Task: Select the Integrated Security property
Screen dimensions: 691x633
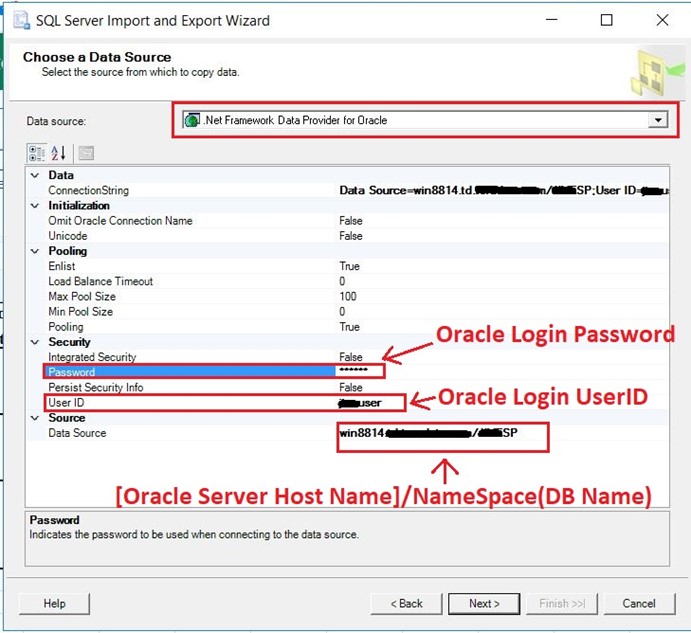Action: 92,357
